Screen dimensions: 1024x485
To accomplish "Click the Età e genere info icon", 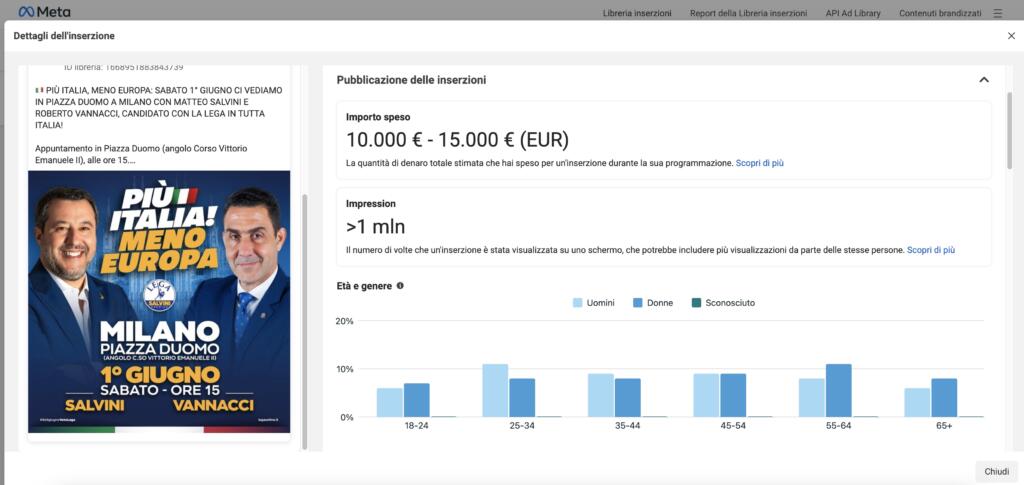I will click(x=400, y=286).
